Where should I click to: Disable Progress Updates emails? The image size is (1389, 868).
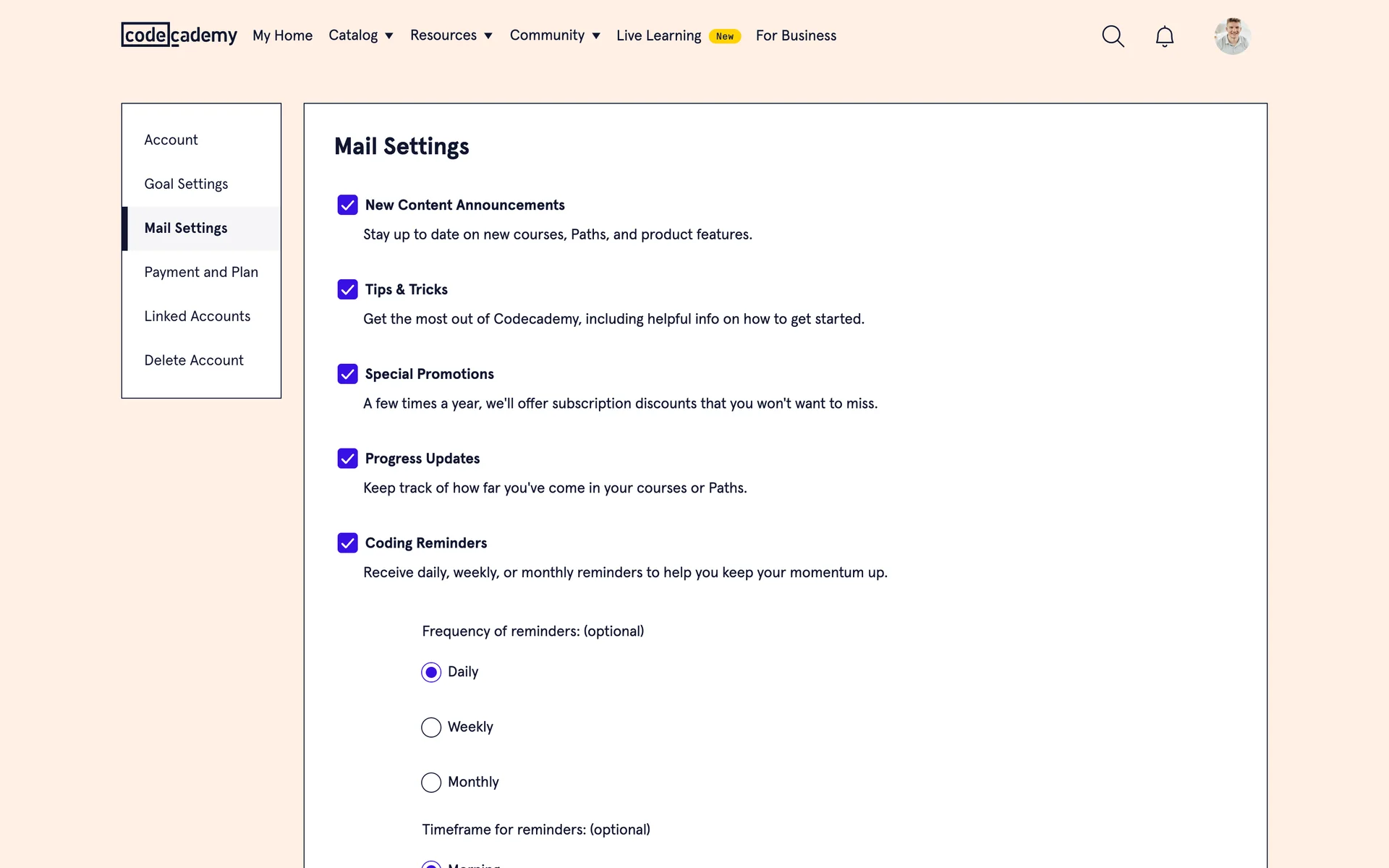(347, 459)
